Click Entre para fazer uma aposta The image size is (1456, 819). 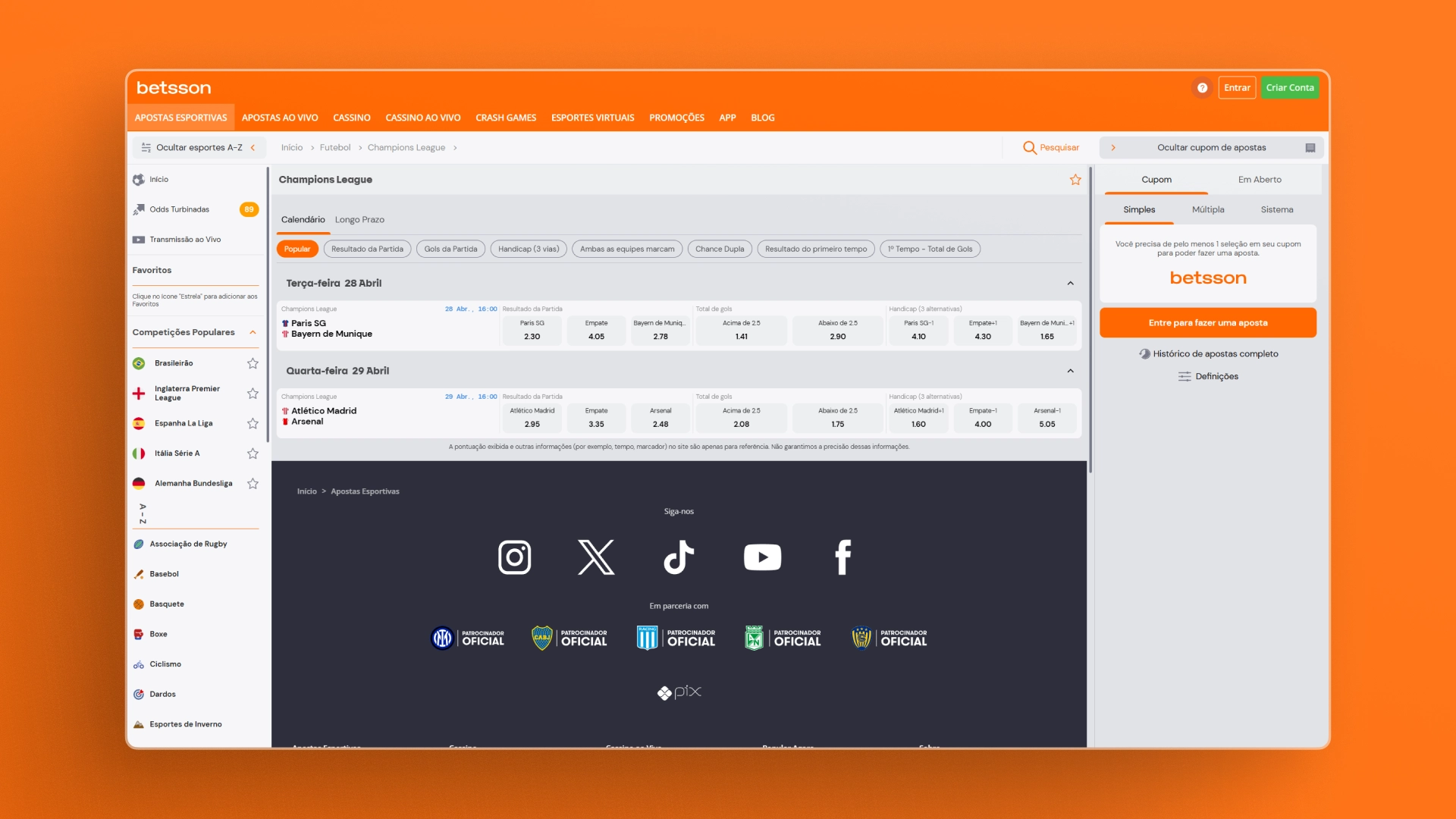1208,323
